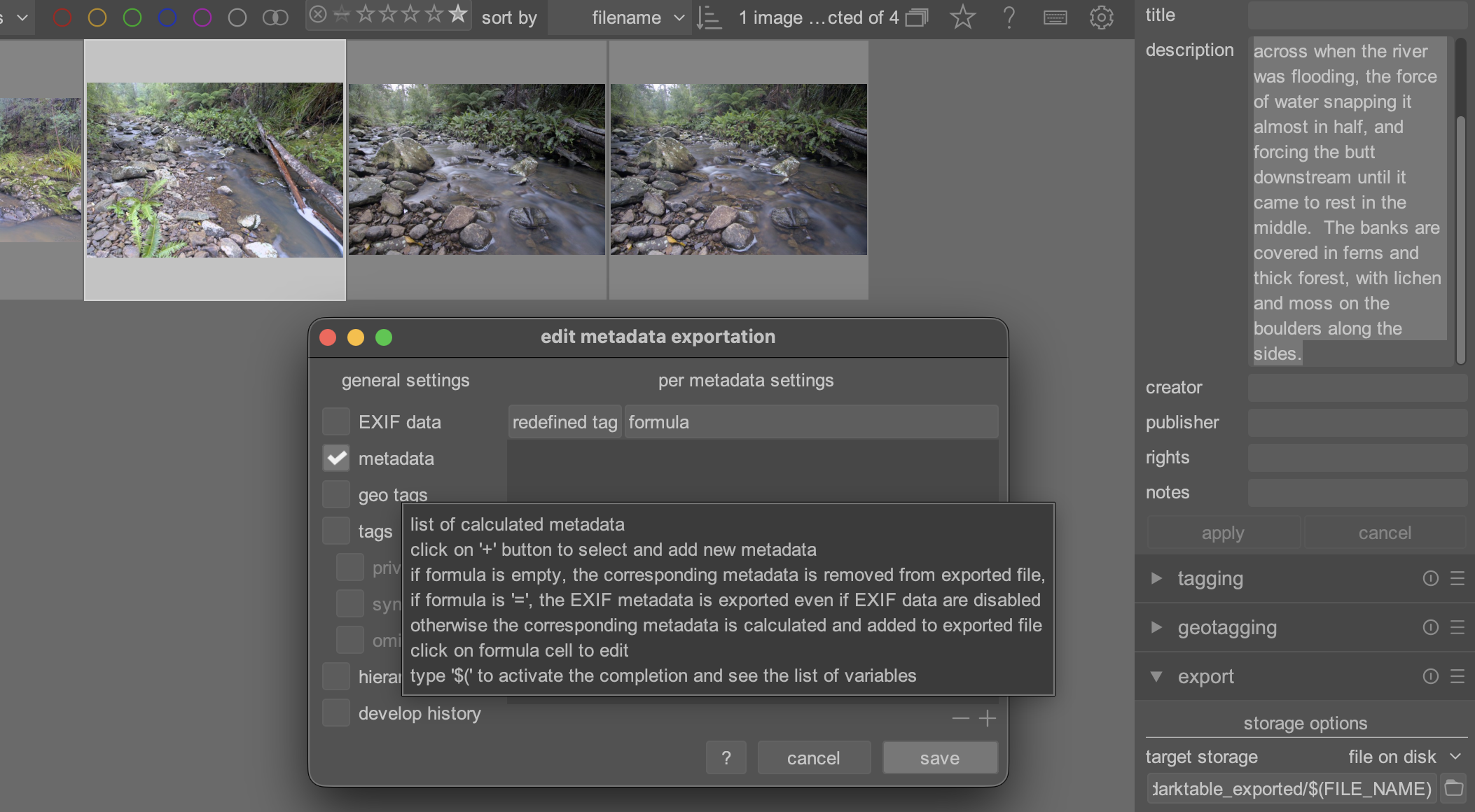1475x812 pixels.
Task: Open the keyboard shortcuts icon
Action: point(1055,17)
